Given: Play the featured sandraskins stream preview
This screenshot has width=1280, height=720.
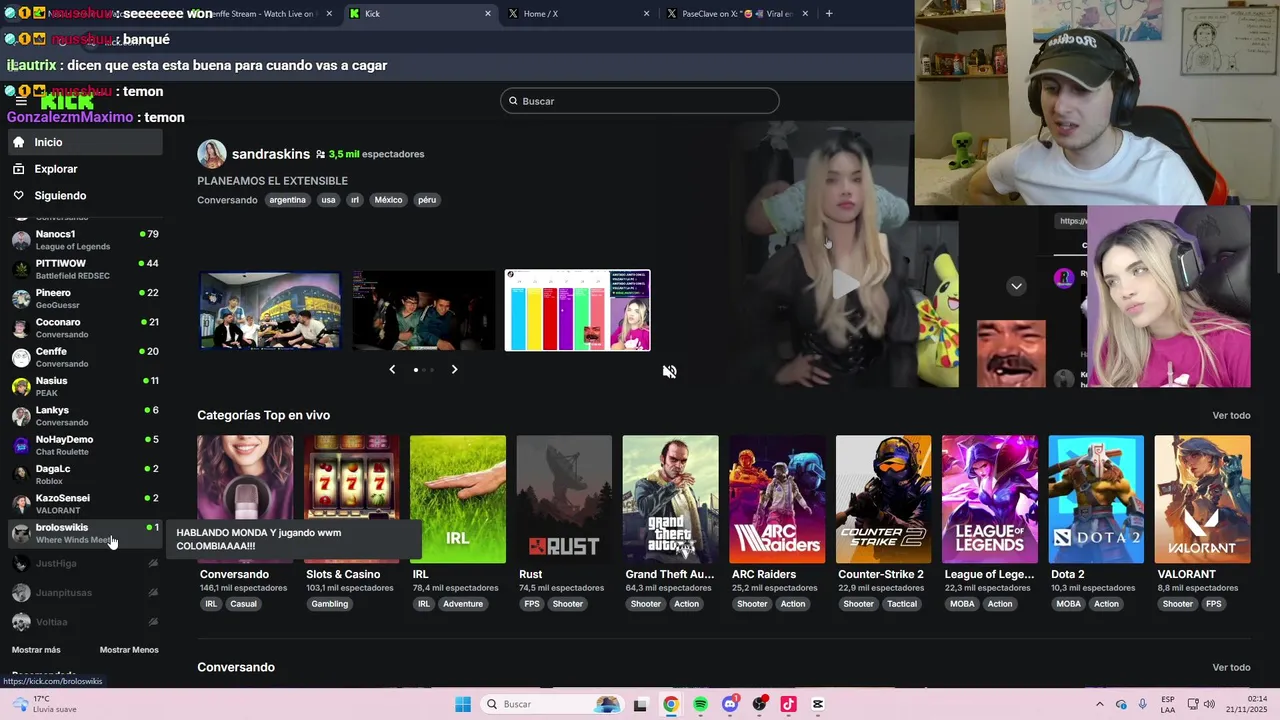Looking at the screenshot, I should coord(846,284).
